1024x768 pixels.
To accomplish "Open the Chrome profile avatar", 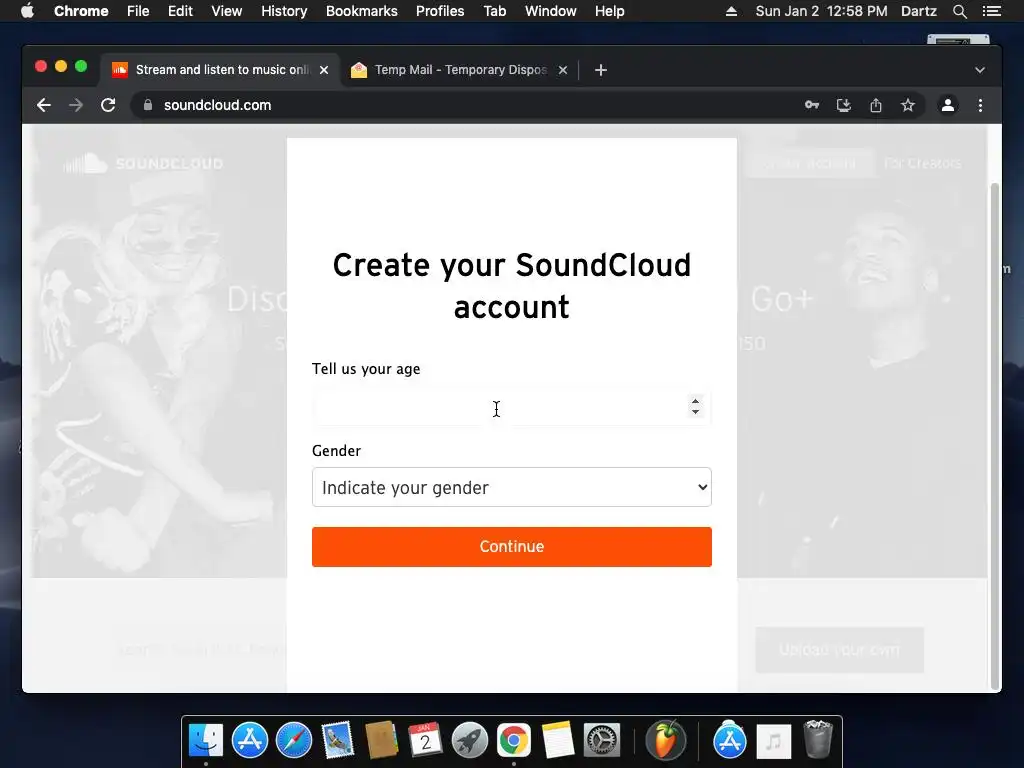I will 948,105.
